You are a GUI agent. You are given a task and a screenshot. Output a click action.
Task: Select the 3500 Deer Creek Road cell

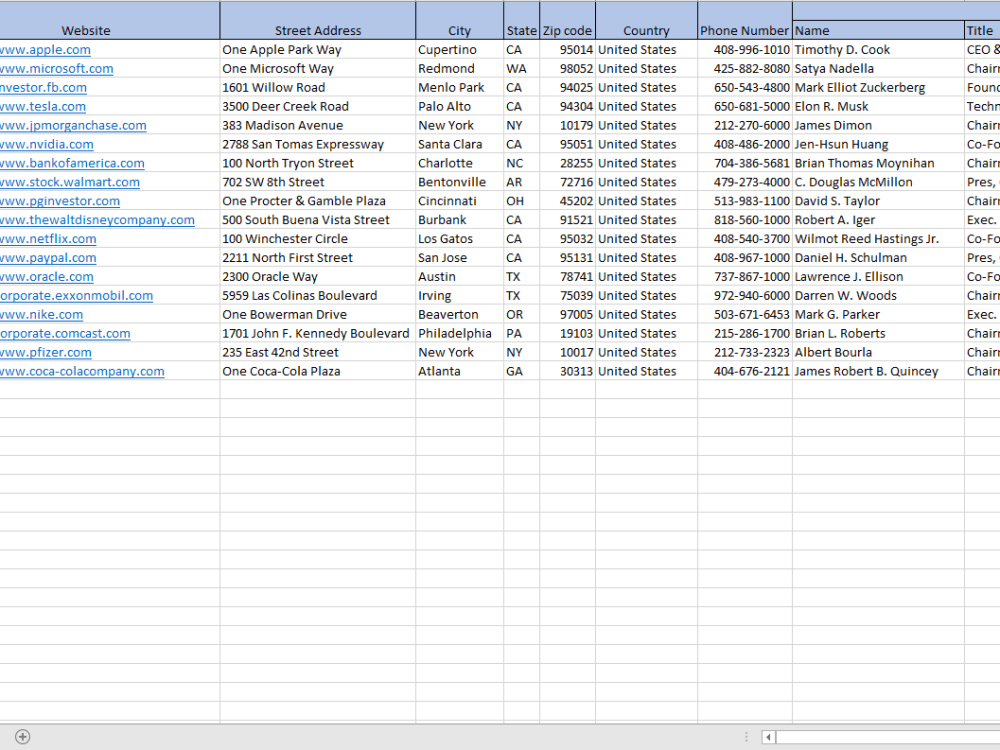point(318,107)
